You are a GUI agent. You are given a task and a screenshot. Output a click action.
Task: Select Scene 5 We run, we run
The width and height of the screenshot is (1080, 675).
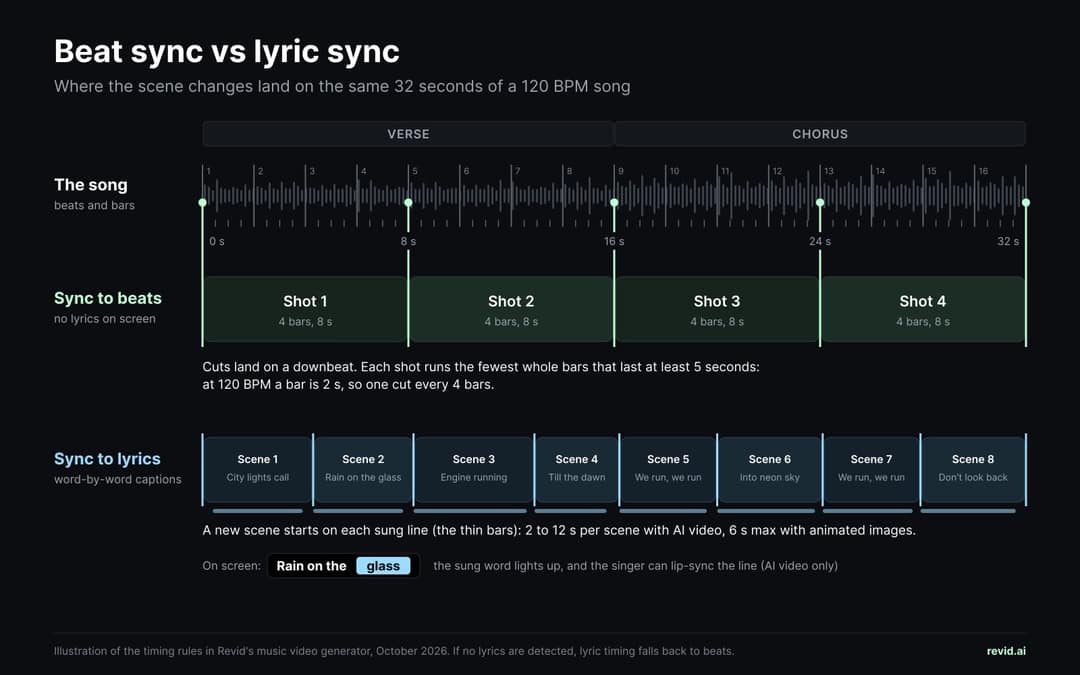point(668,469)
